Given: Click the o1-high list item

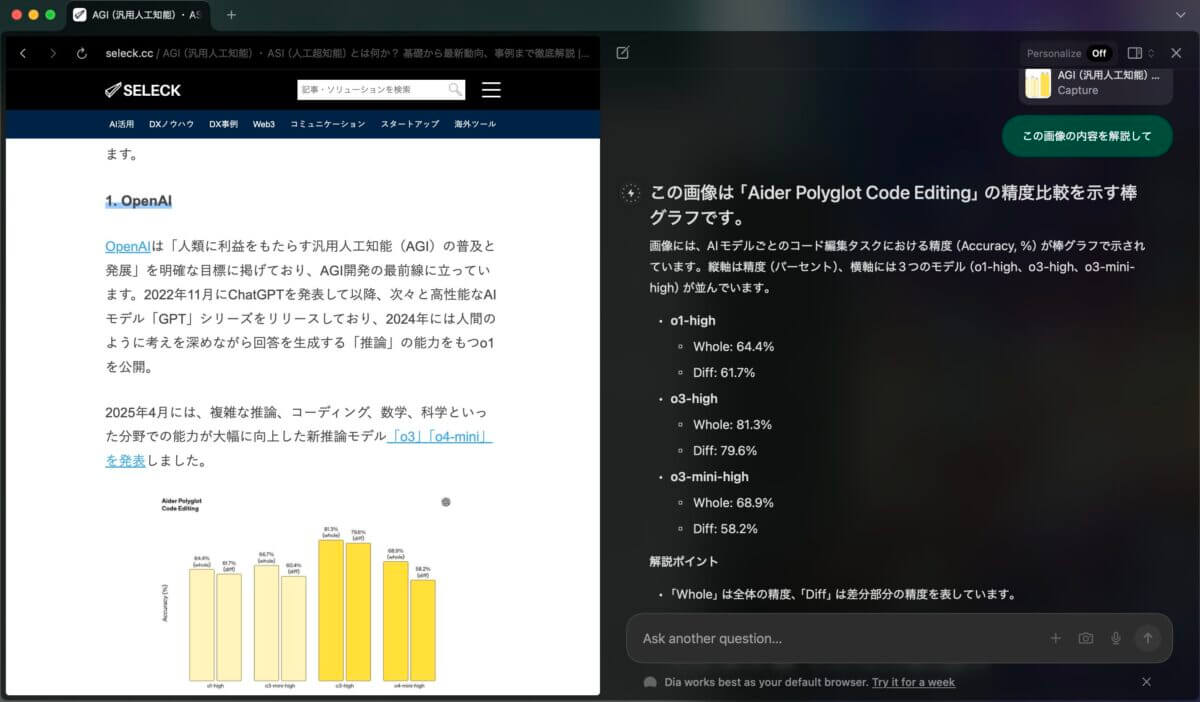Looking at the screenshot, I should coord(693,321).
